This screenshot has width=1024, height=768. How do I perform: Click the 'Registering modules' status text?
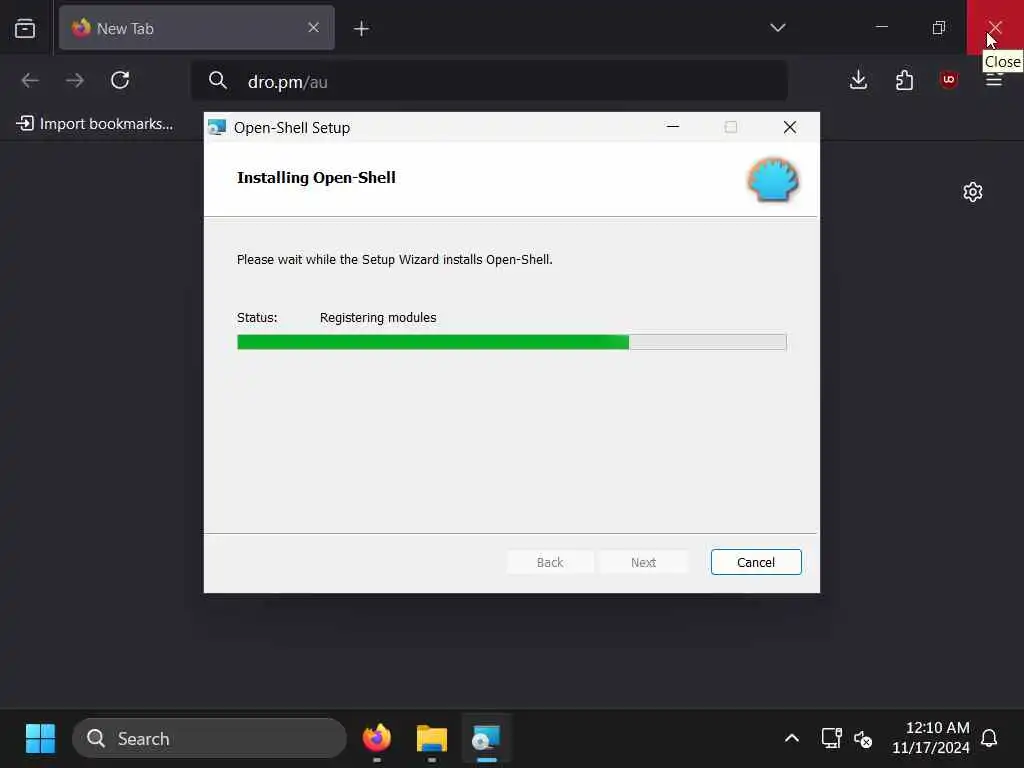click(378, 317)
